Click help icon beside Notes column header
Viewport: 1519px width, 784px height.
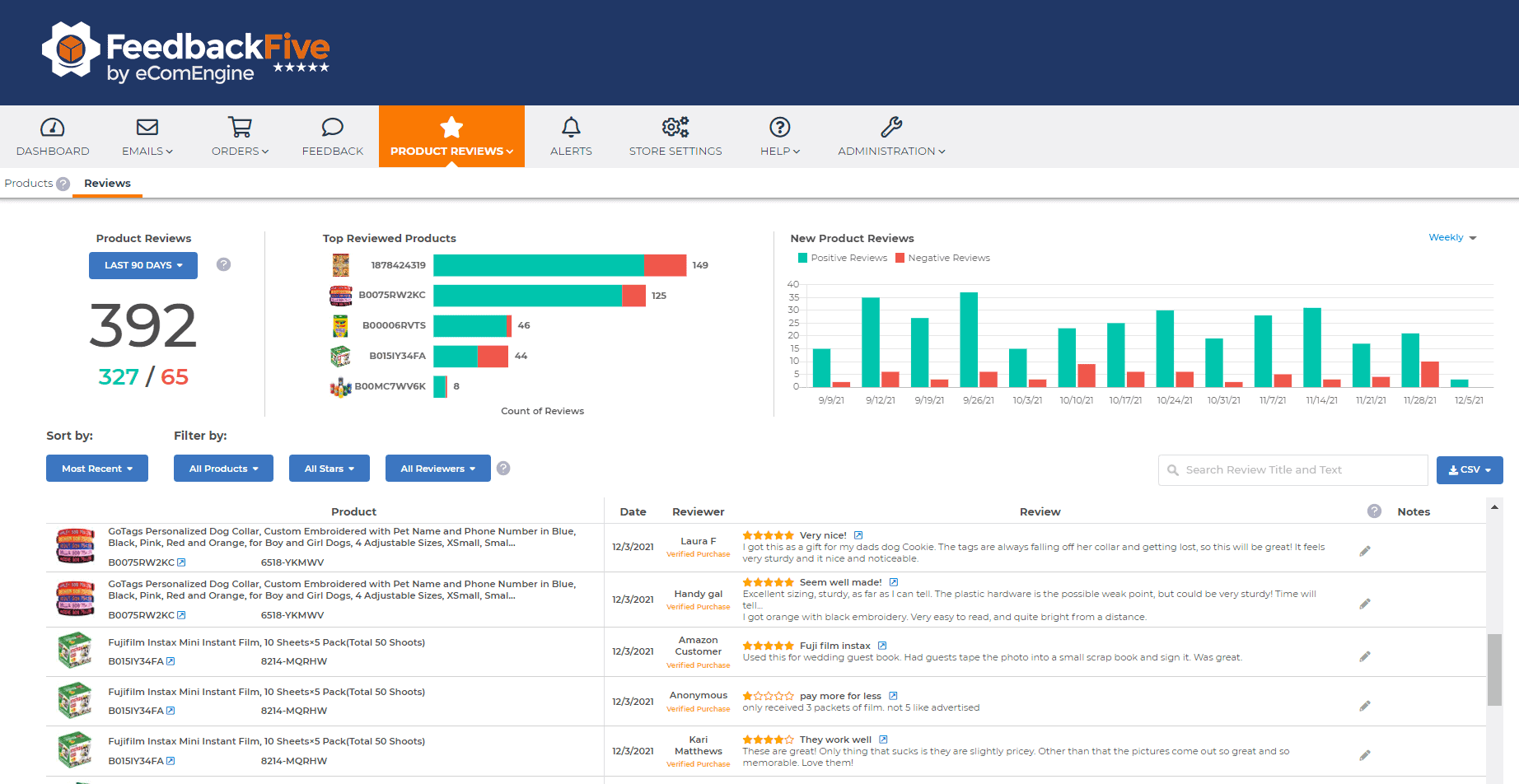pos(1374,511)
